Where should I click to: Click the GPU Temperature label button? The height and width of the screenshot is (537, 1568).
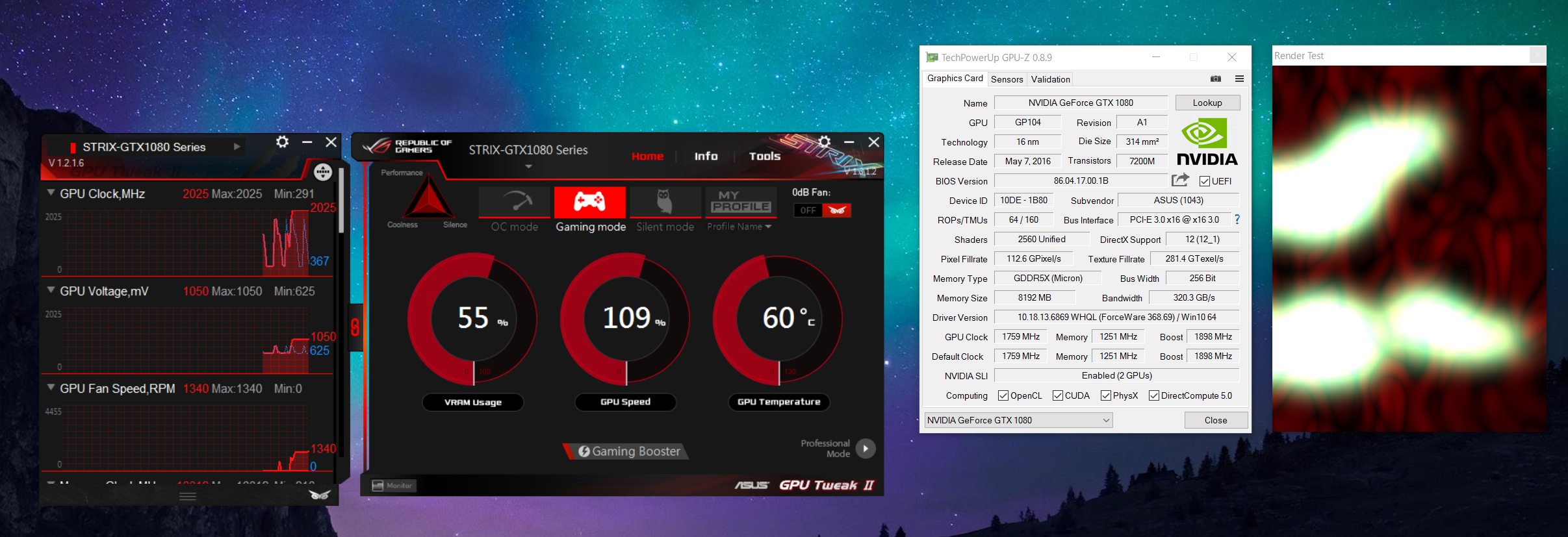click(778, 402)
